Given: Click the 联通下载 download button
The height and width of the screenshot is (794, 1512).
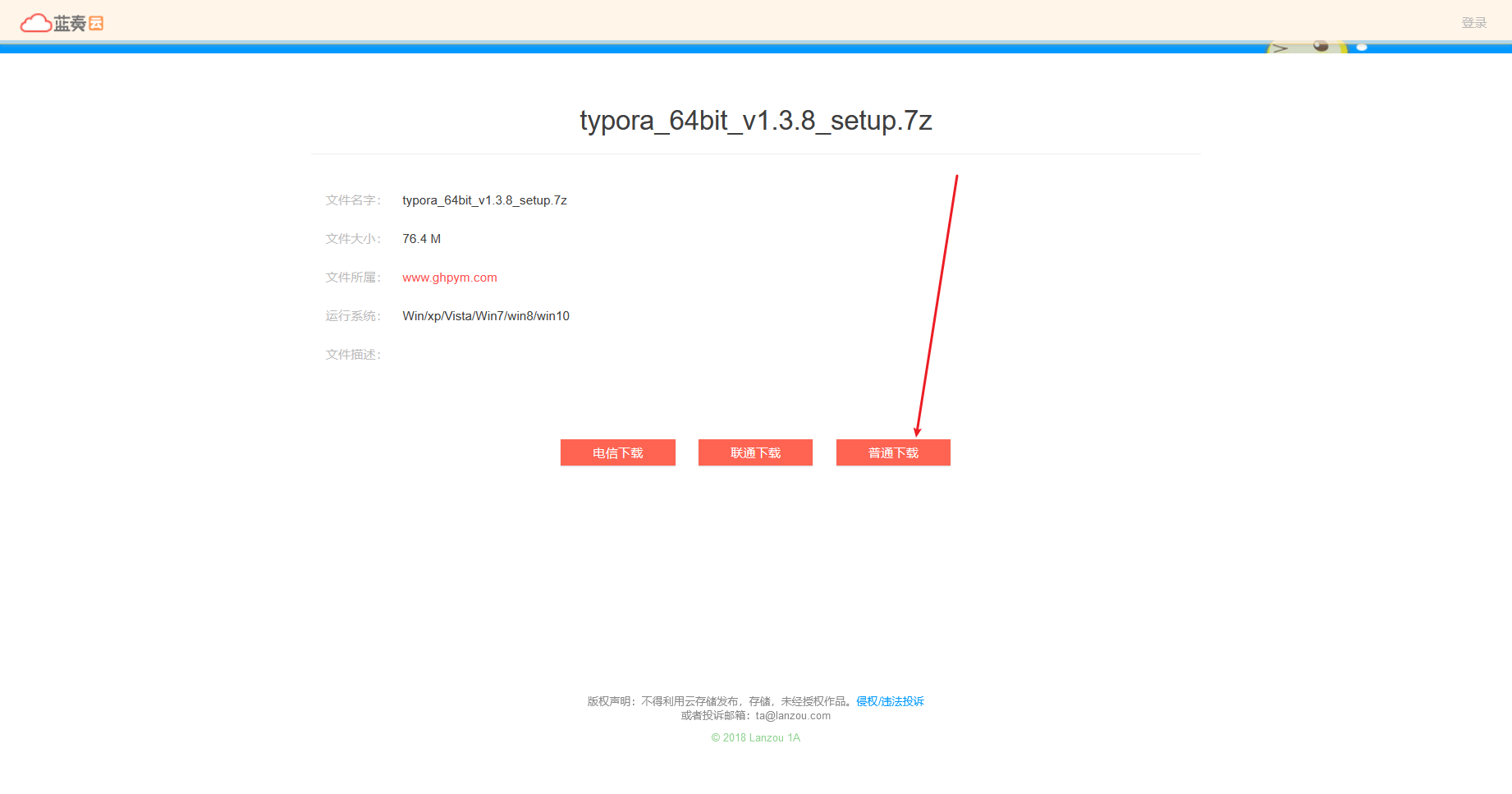Looking at the screenshot, I should (x=755, y=452).
